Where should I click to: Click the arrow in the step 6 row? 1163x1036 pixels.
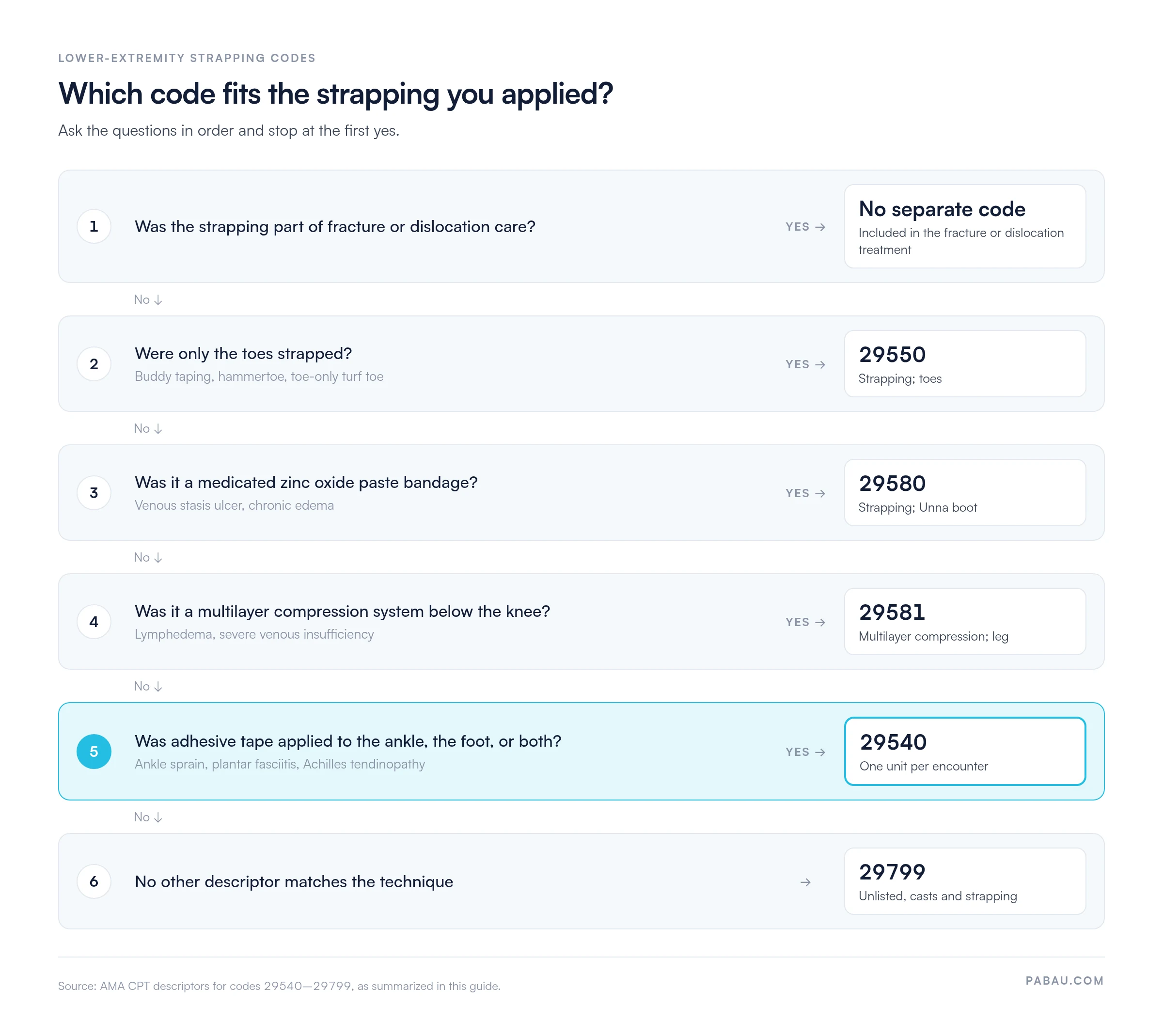click(x=805, y=882)
